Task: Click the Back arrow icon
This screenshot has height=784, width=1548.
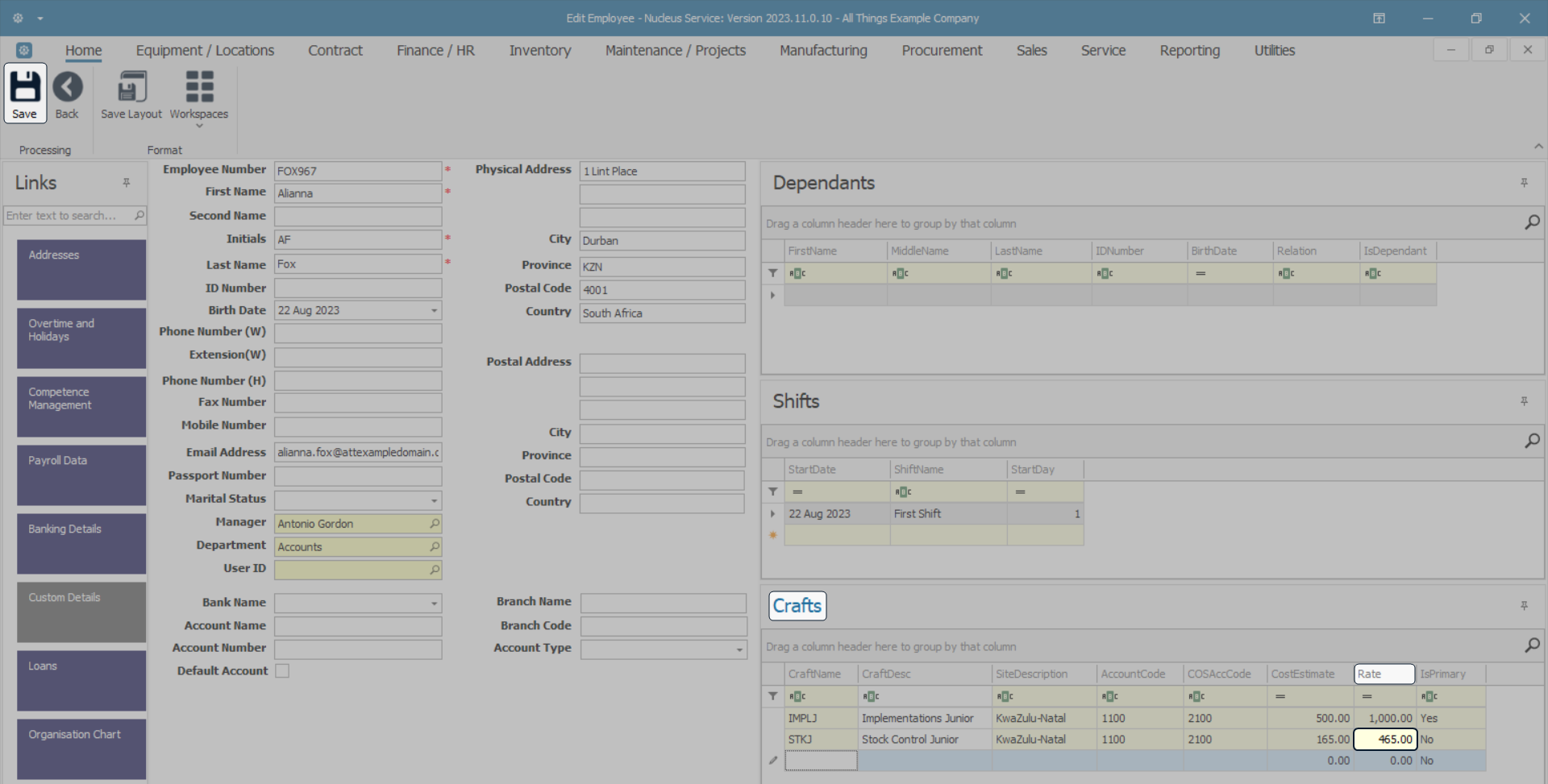Action: (67, 87)
